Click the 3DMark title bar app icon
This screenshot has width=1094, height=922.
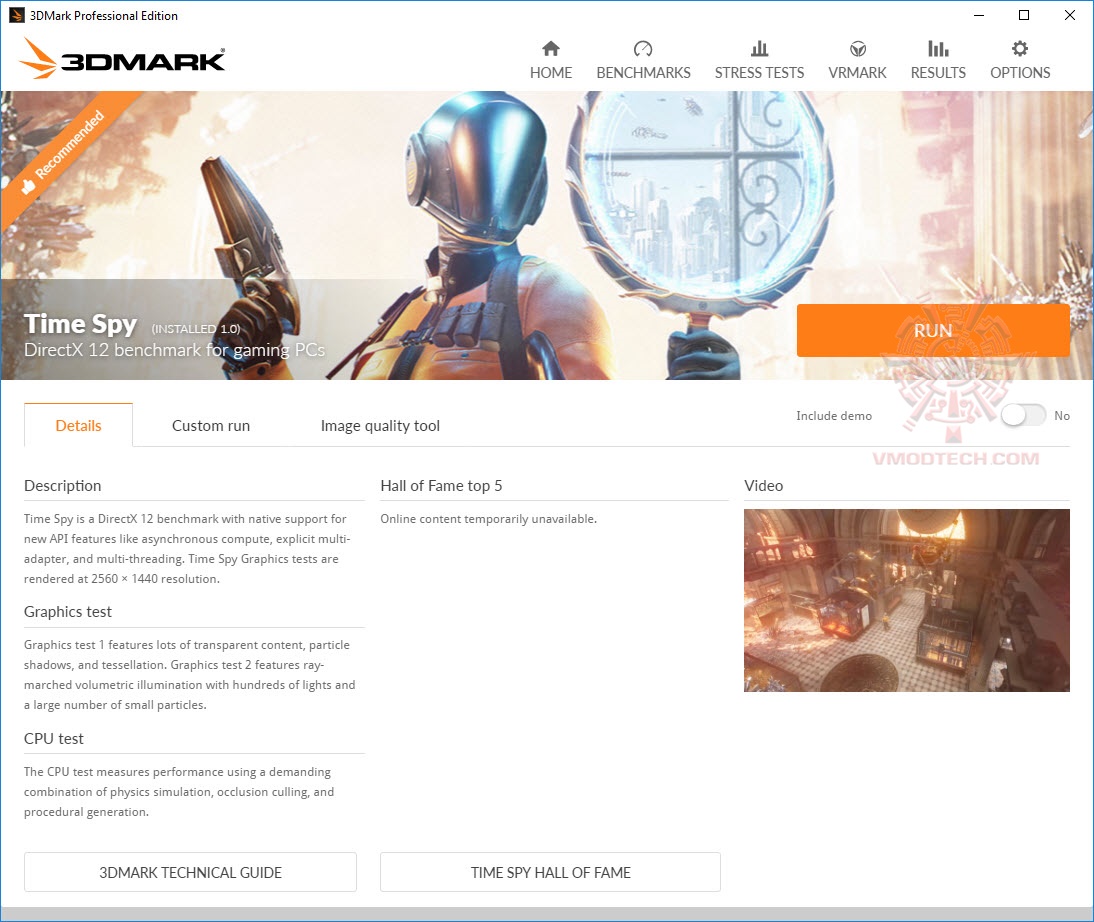pyautogui.click(x=16, y=15)
